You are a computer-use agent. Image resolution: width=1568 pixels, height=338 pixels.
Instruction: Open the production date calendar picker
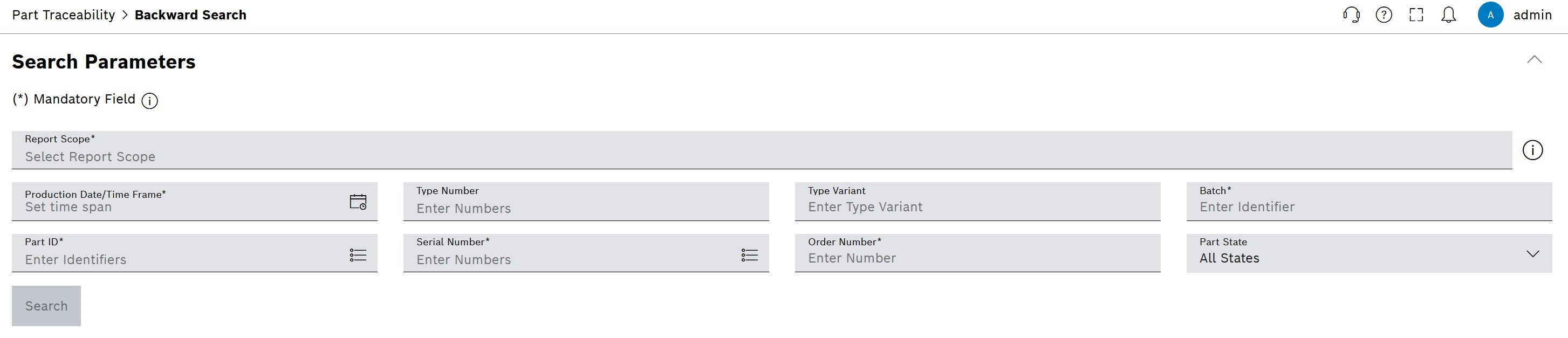point(358,201)
